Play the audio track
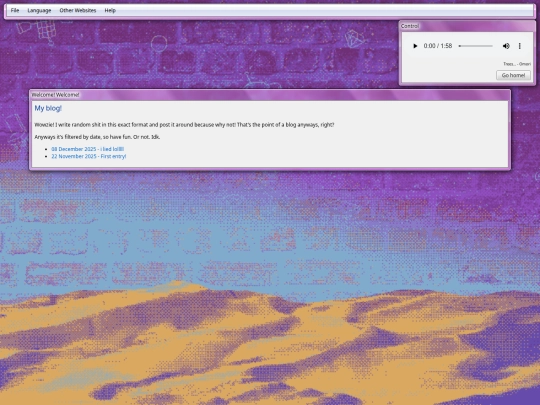540x405 pixels. coord(415,46)
